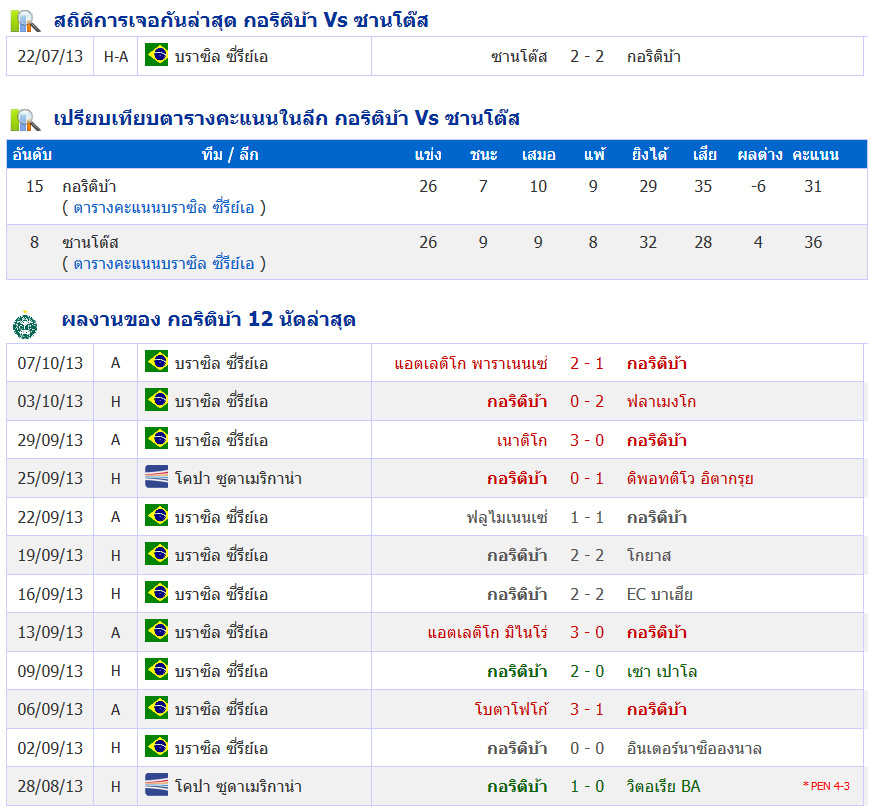Click Brazil flag in 02/09/13 row
This screenshot has width=869, height=812.
pos(156,747)
